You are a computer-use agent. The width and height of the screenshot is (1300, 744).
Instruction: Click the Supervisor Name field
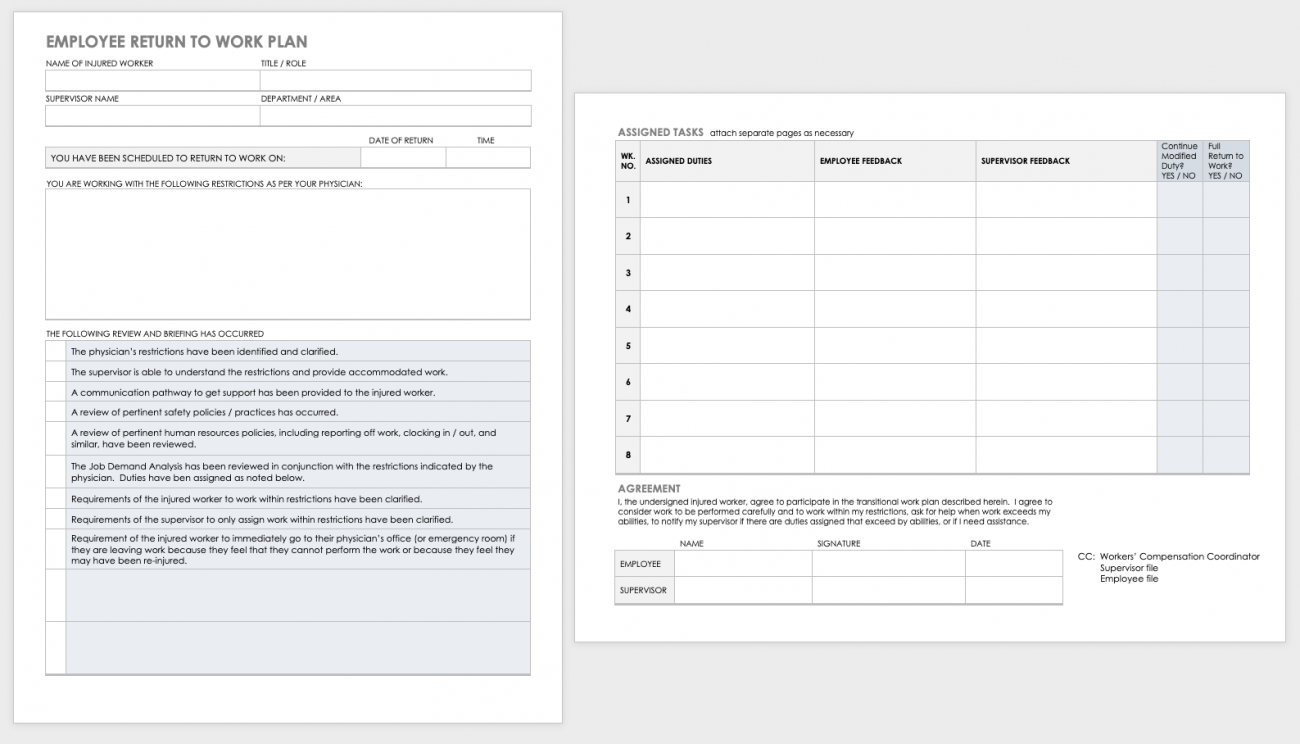click(150, 115)
